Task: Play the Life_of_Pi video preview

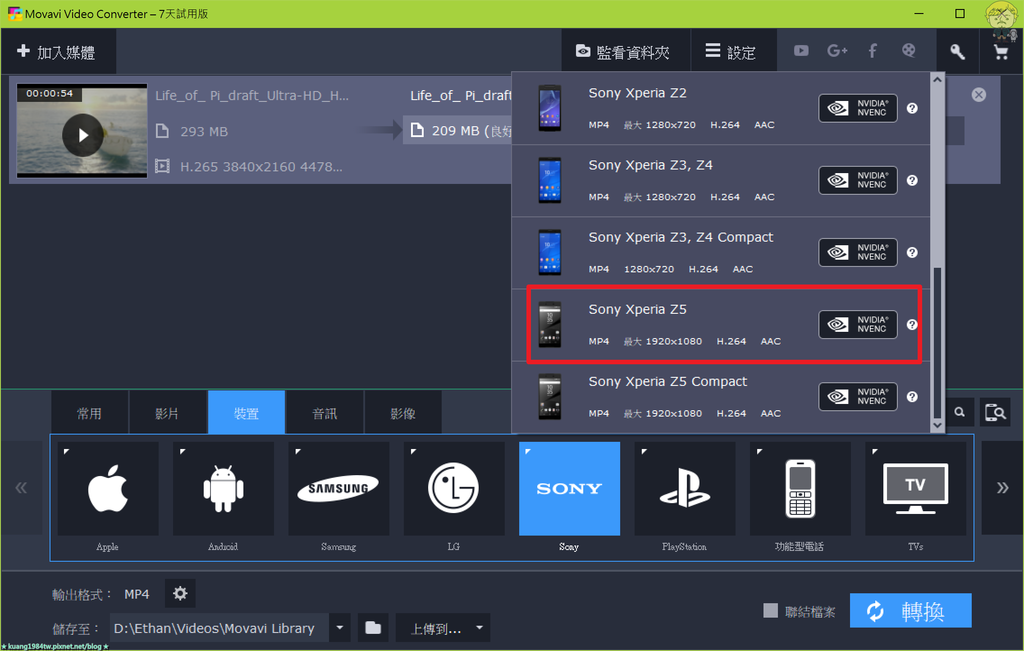Action: point(82,135)
